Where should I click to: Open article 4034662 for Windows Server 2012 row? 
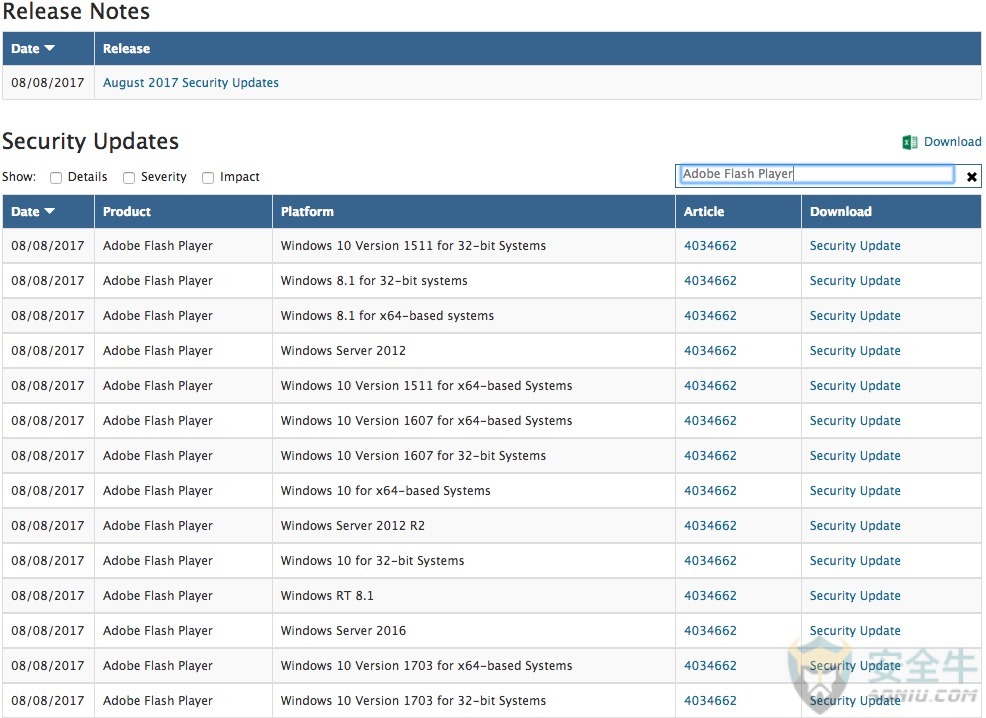click(x=710, y=351)
